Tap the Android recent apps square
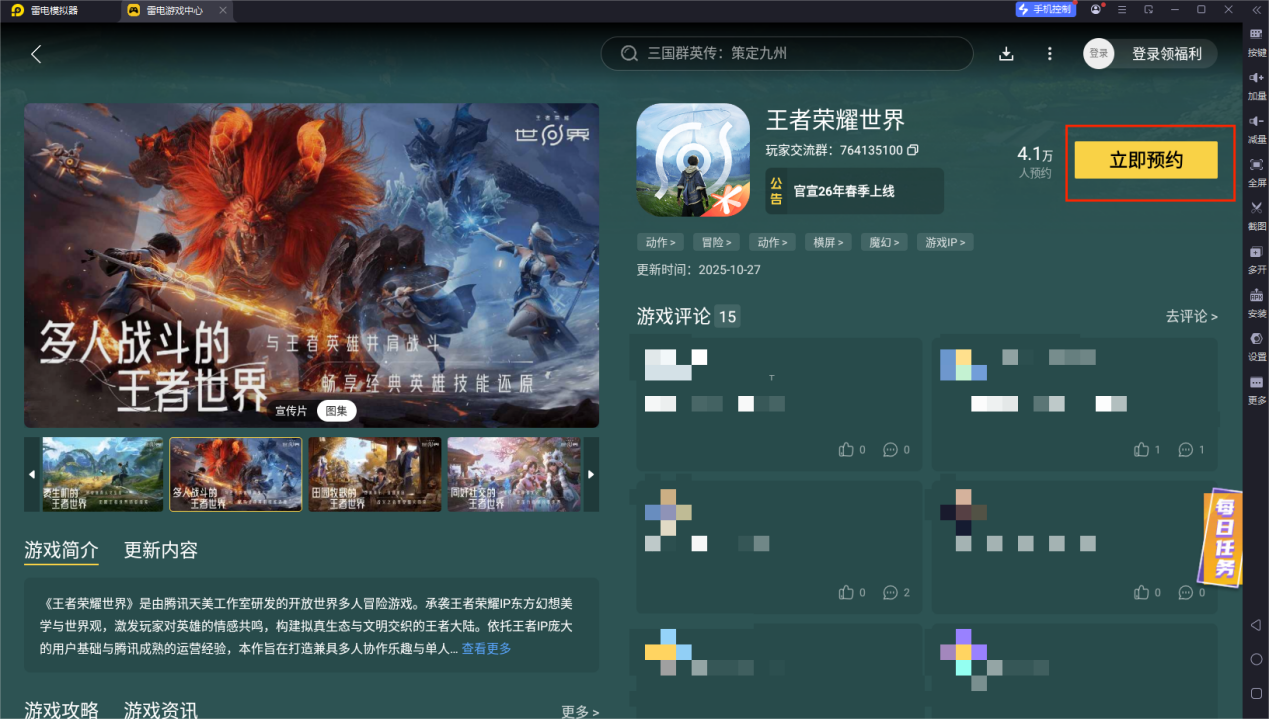This screenshot has height=719, width=1269. click(x=1256, y=693)
